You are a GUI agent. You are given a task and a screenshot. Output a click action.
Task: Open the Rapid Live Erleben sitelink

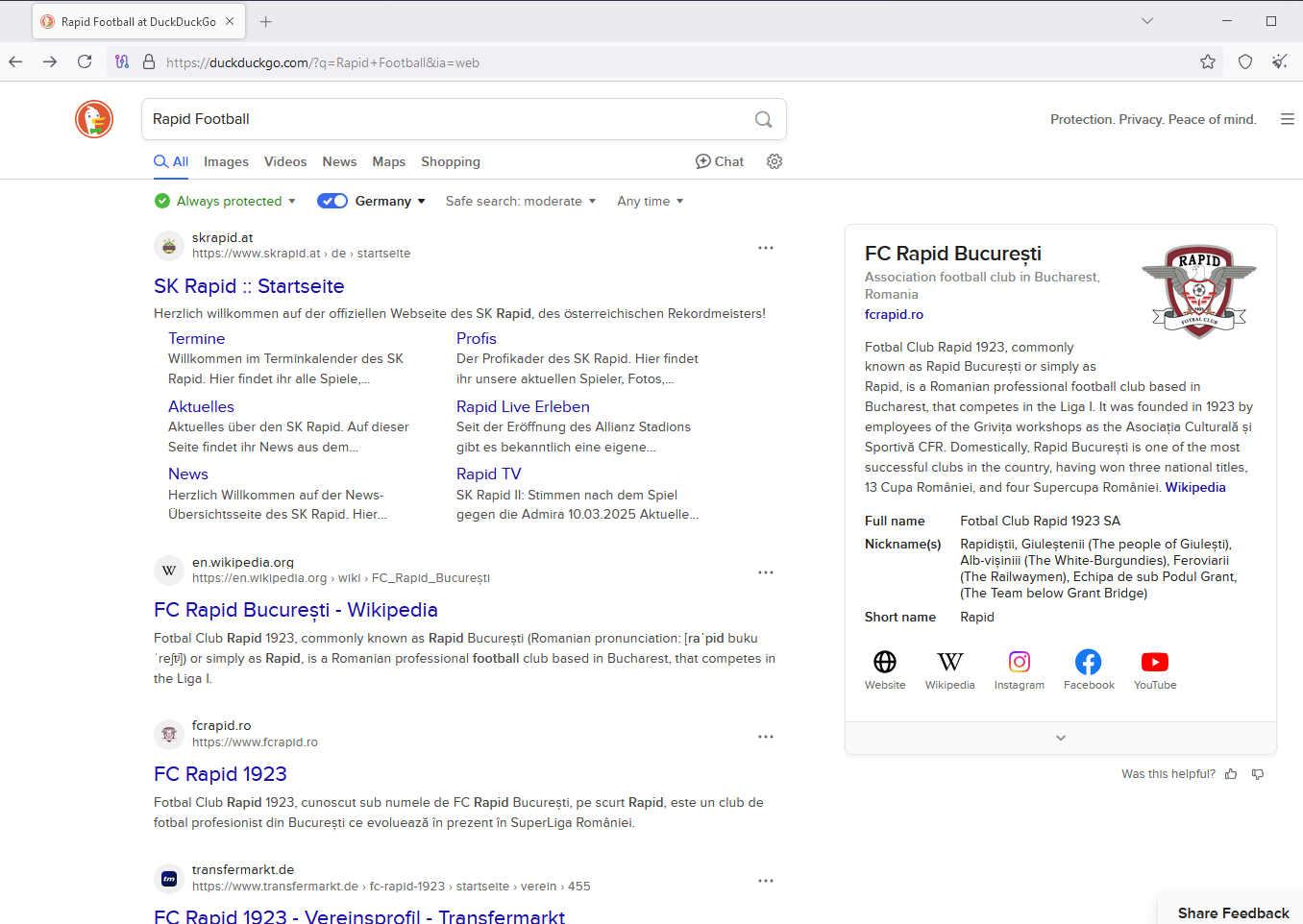click(x=523, y=406)
